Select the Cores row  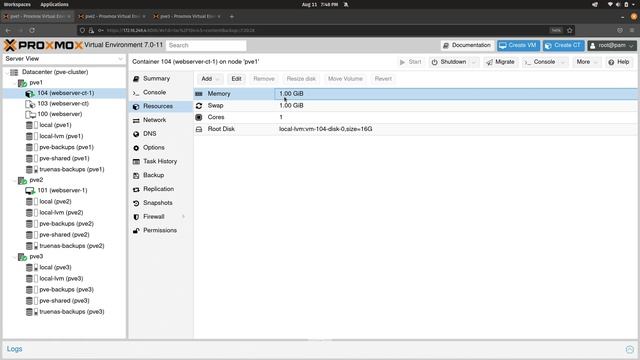[416, 117]
